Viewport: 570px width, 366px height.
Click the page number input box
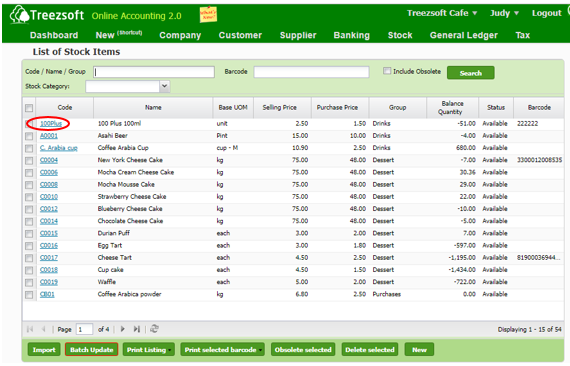84,329
